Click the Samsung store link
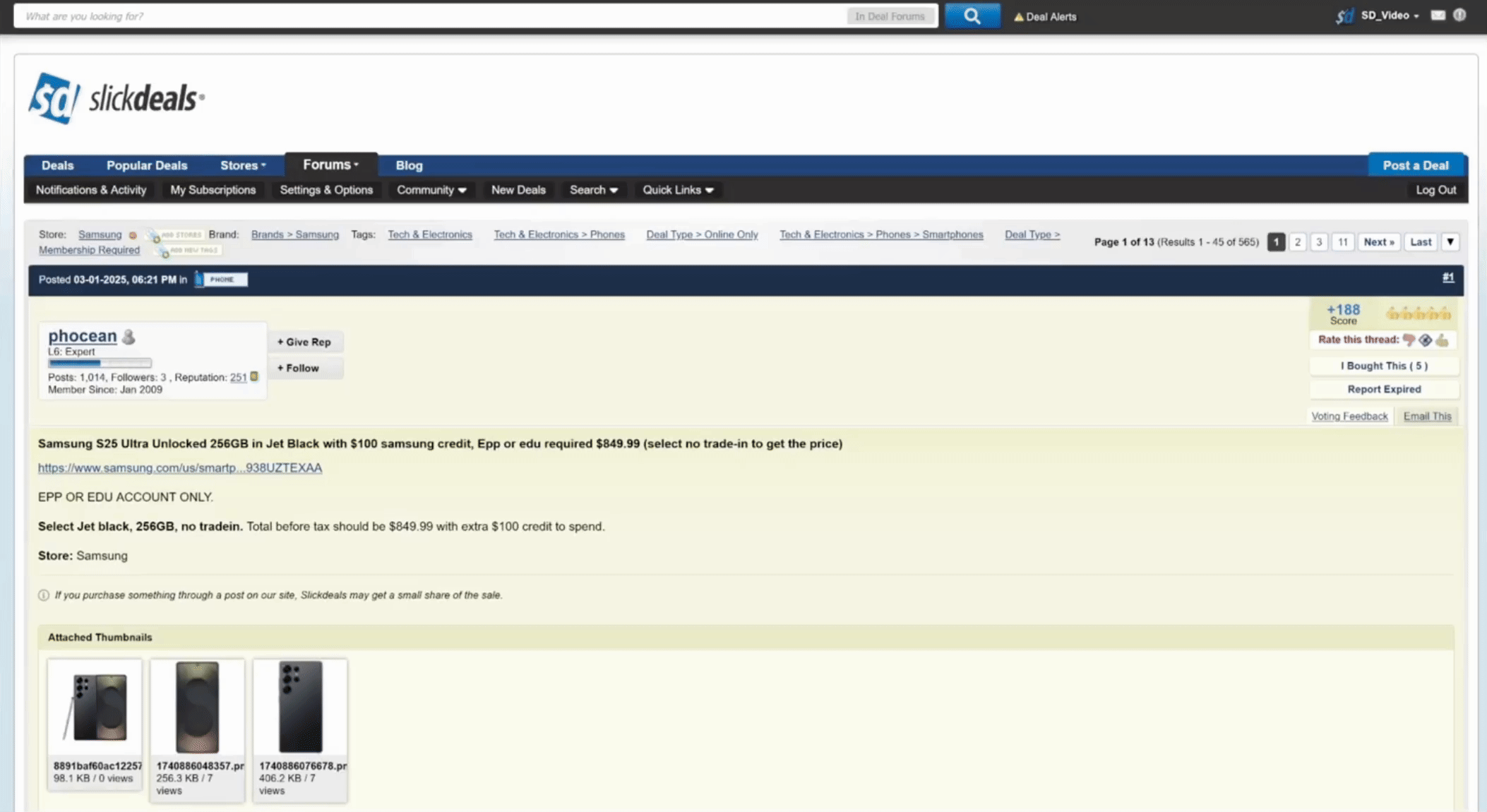Image resolution: width=1487 pixels, height=812 pixels. point(100,234)
